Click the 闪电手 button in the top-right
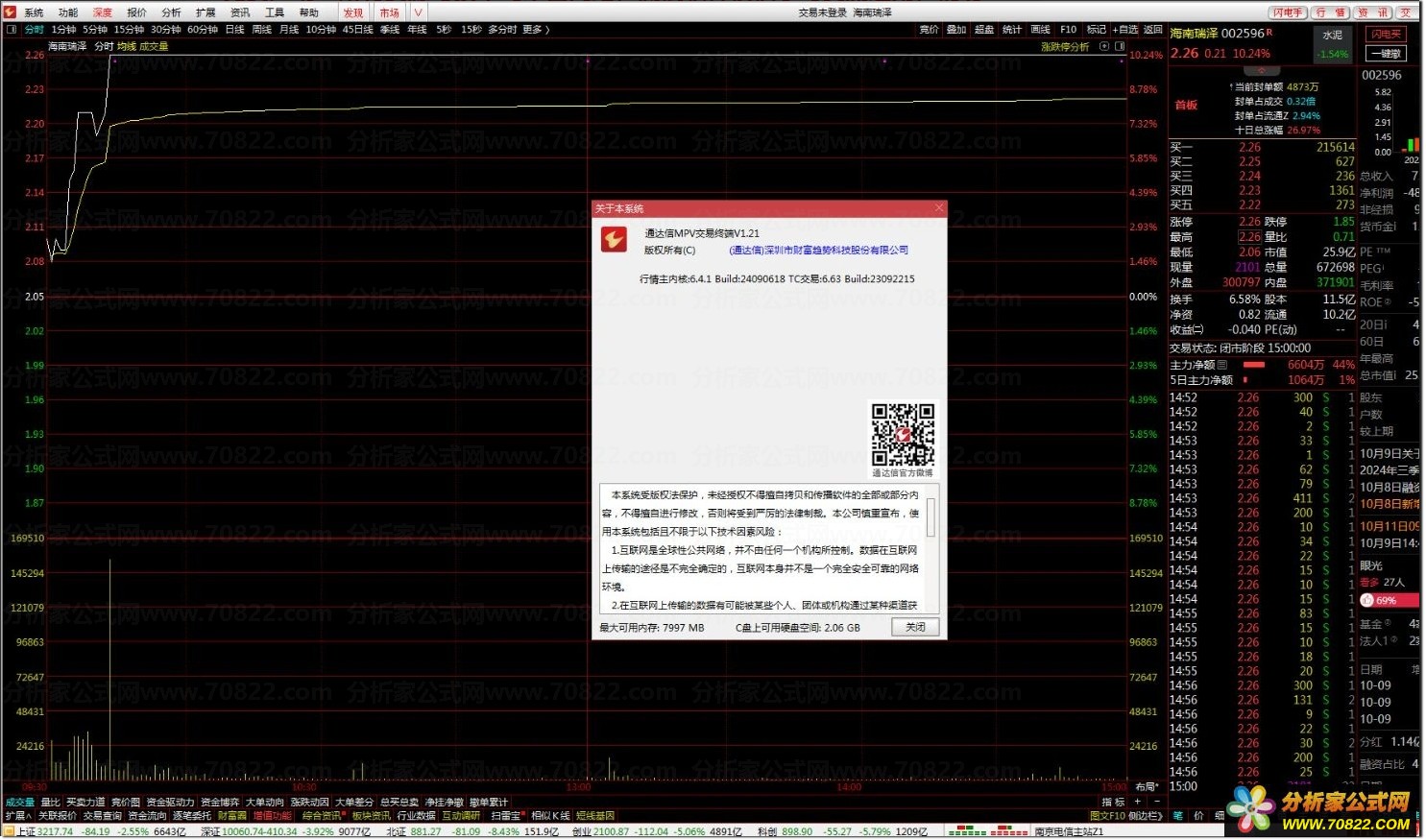1426x840 pixels. click(x=1288, y=12)
